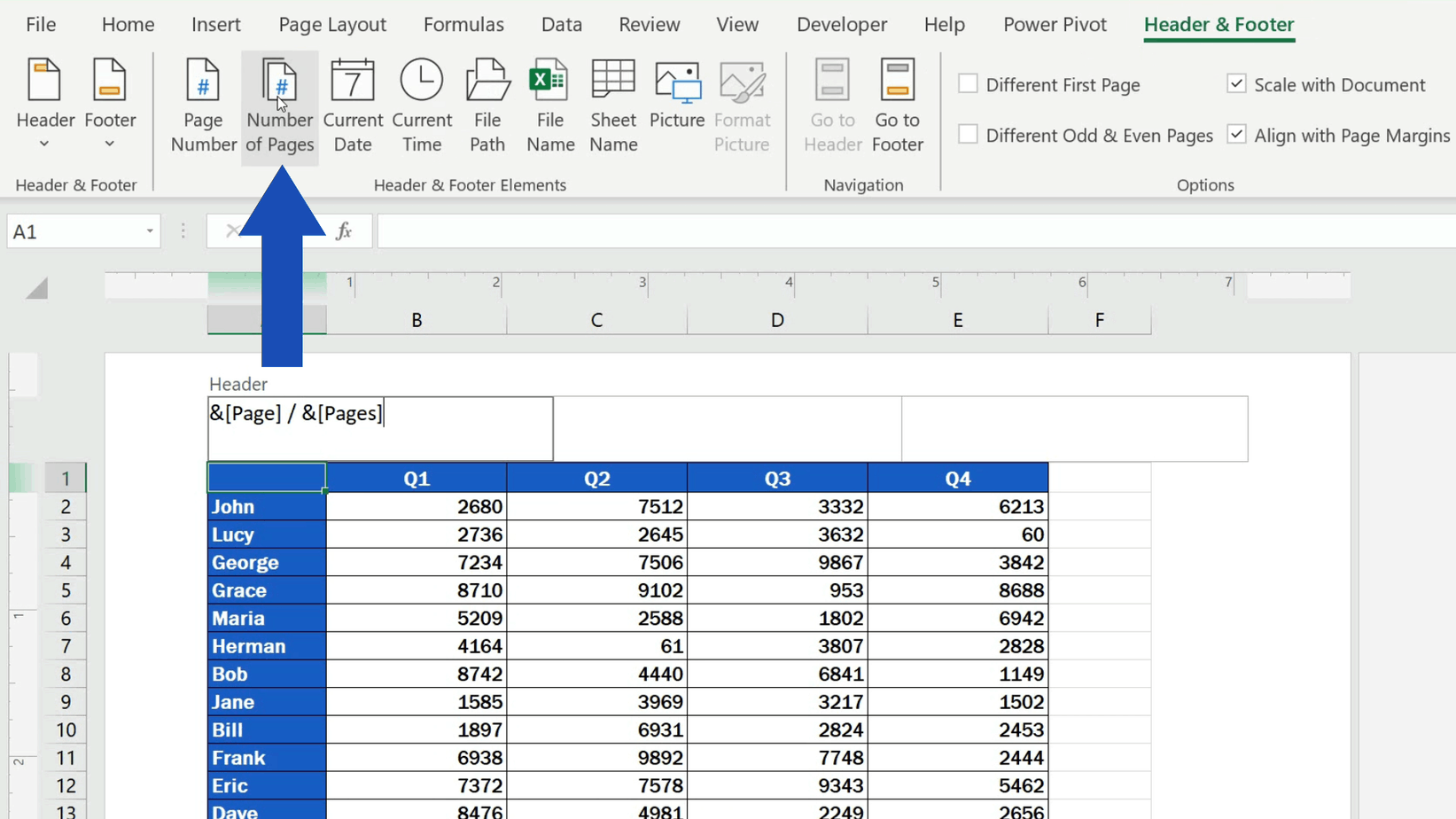Image resolution: width=1456 pixels, height=819 pixels.
Task: Click the cell with value 953
Action: [777, 590]
